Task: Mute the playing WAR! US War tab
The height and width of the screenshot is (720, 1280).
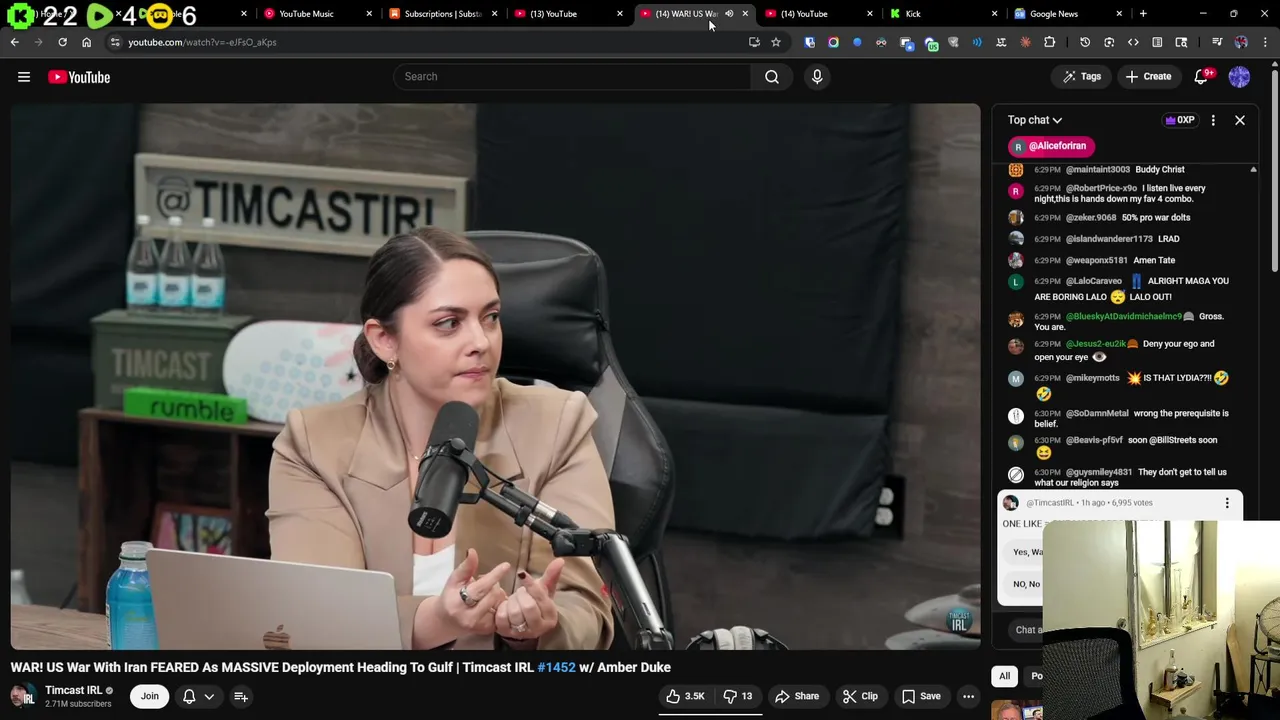Action: [729, 14]
